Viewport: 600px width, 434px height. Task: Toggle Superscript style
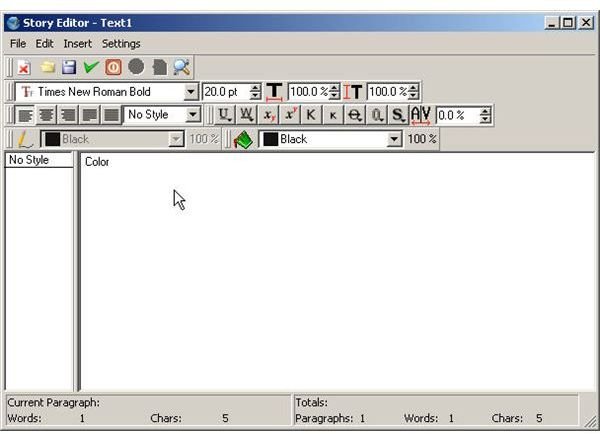(x=290, y=115)
